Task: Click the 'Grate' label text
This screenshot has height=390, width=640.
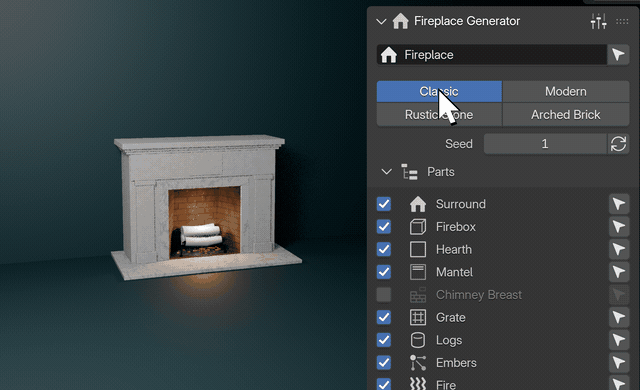Action: 451,317
